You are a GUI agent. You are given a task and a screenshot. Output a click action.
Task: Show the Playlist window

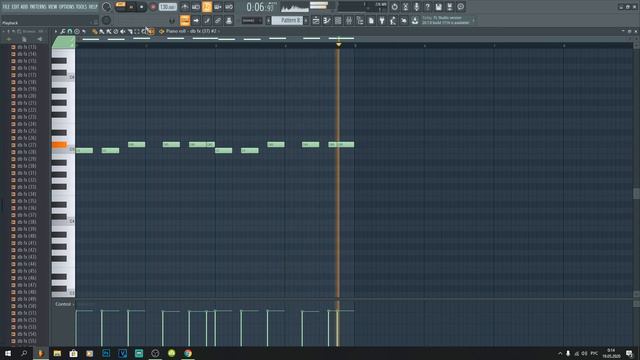tap(316, 20)
